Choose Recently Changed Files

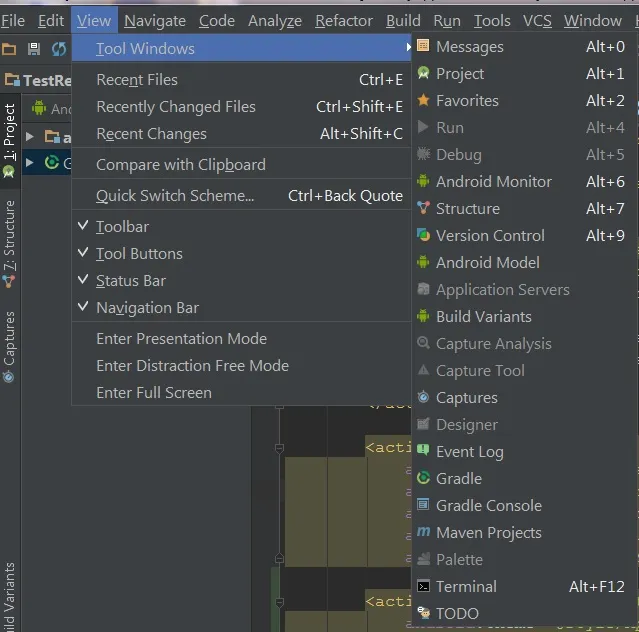[x=241, y=106]
